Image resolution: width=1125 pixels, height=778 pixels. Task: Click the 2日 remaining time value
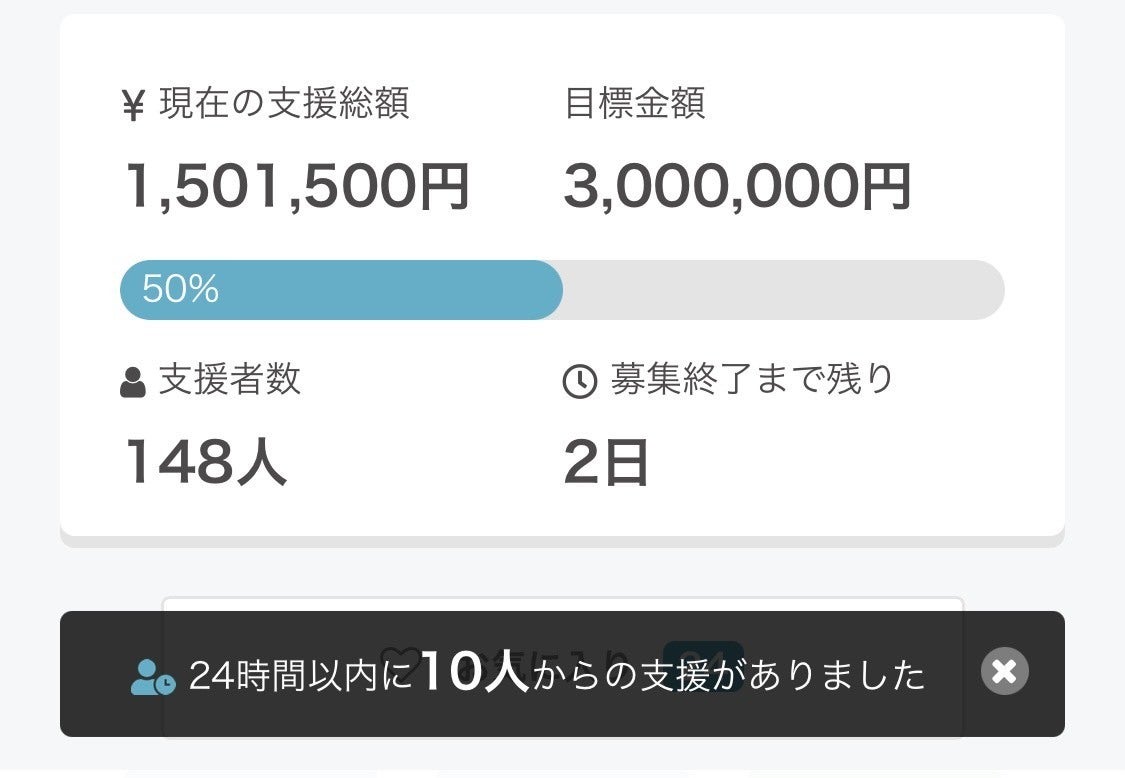606,463
